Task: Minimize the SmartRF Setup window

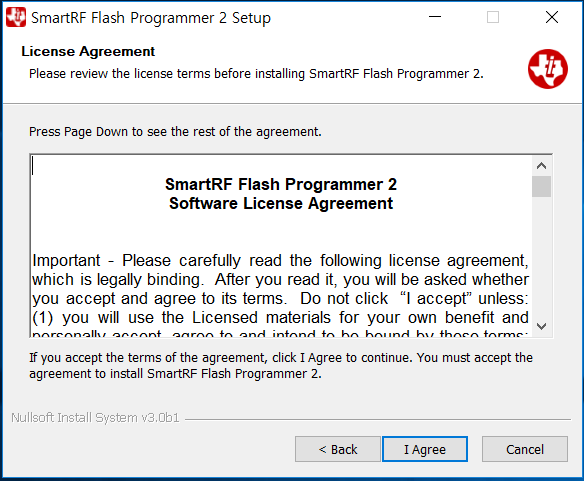Action: click(x=435, y=17)
